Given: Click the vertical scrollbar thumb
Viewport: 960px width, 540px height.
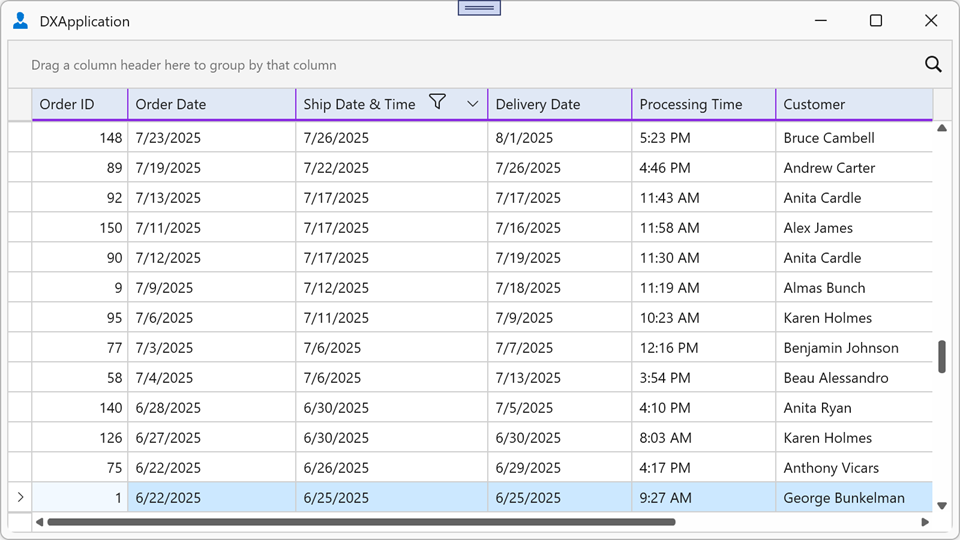Looking at the screenshot, I should coord(942,356).
